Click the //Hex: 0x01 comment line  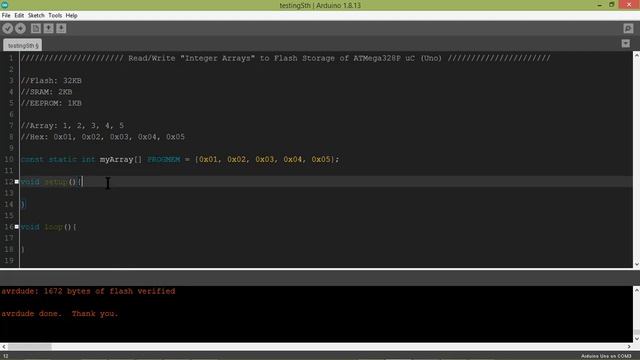(103, 137)
